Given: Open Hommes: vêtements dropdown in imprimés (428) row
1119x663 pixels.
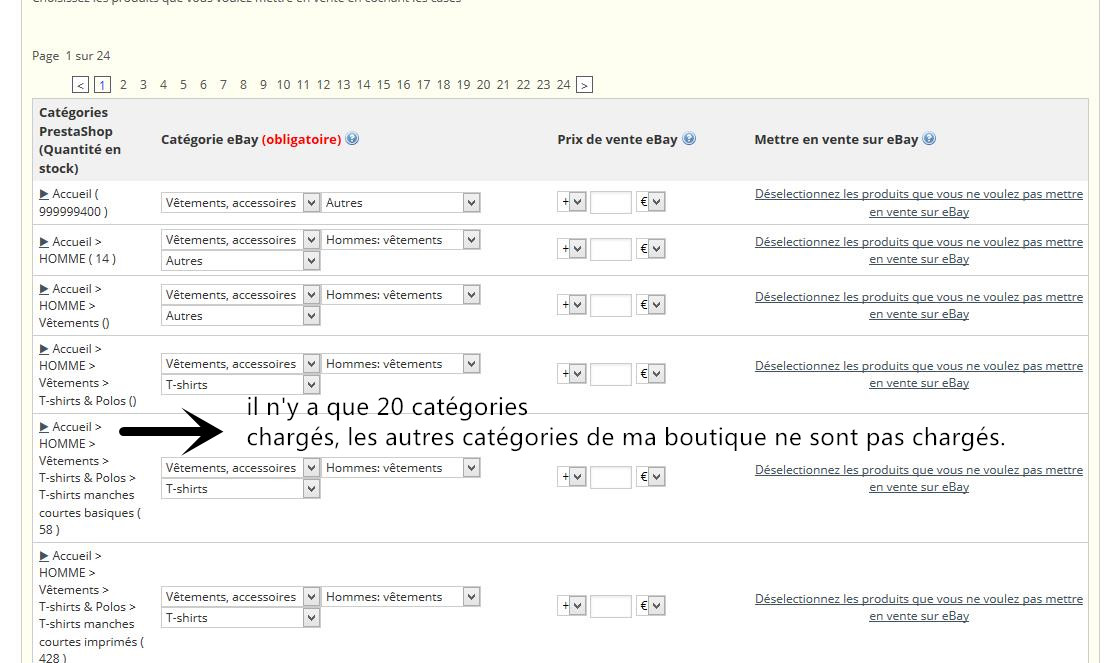Looking at the screenshot, I should (400, 597).
